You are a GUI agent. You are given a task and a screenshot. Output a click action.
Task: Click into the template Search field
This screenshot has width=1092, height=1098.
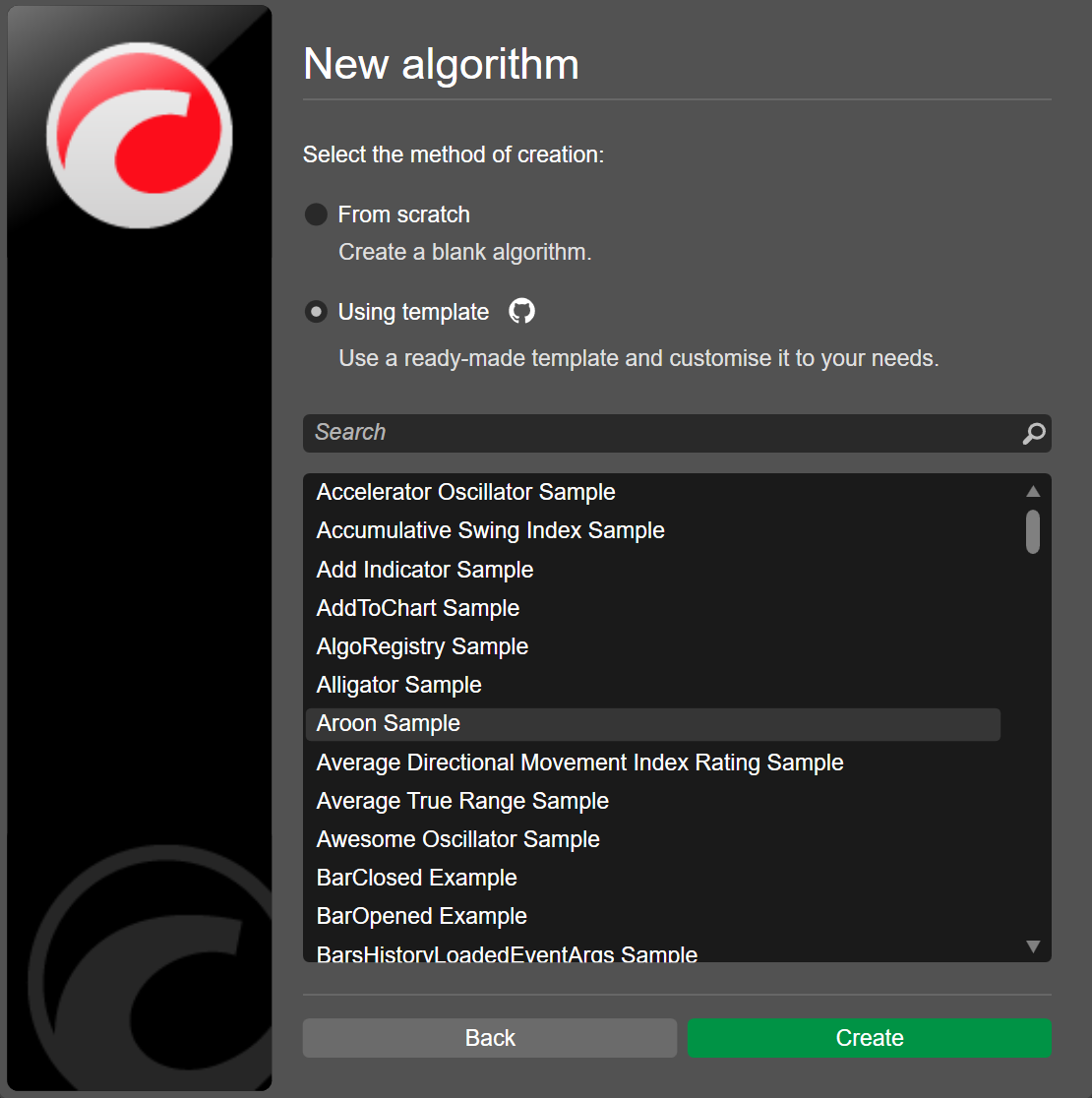(659, 433)
